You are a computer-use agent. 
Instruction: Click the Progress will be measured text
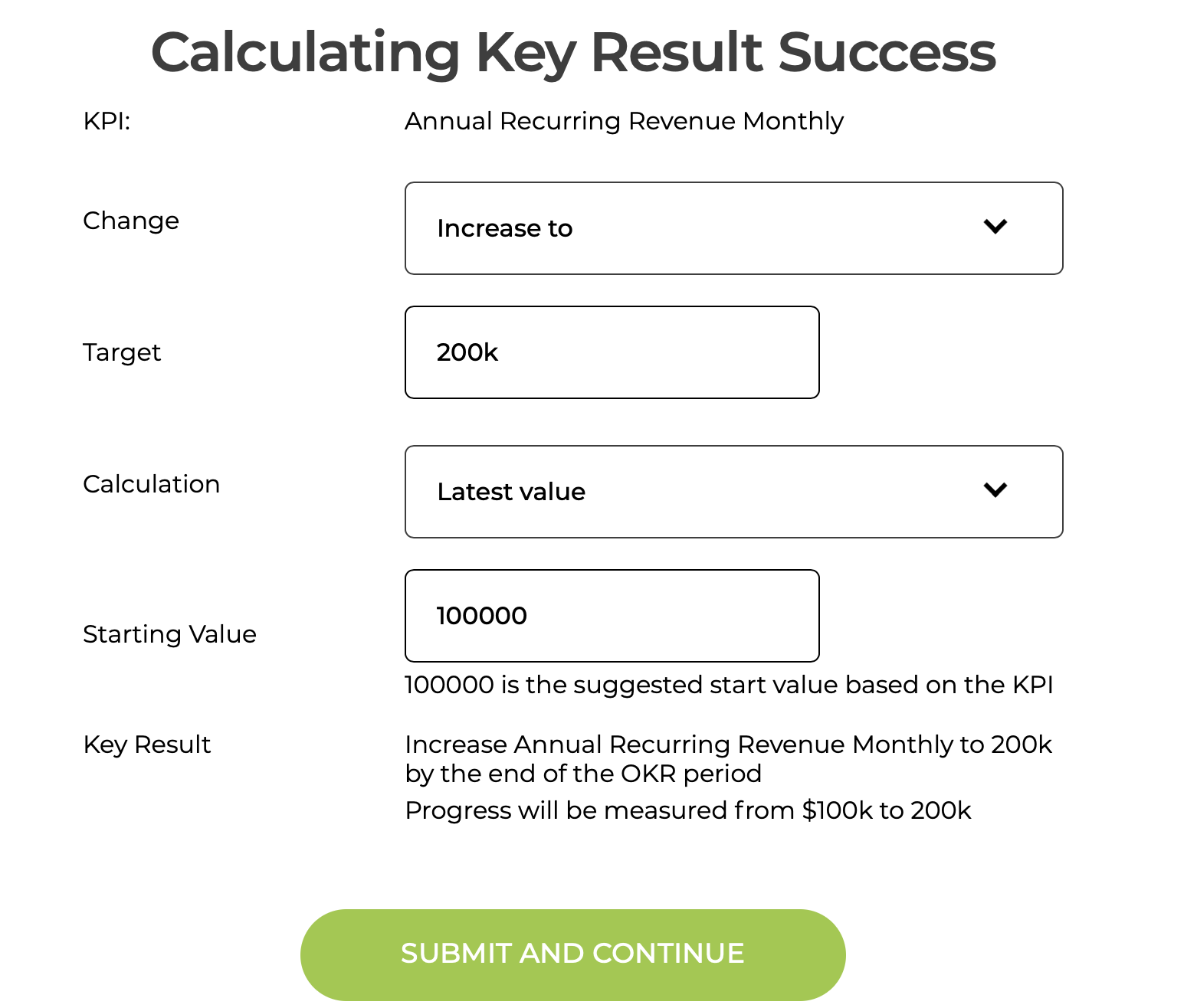tap(687, 810)
